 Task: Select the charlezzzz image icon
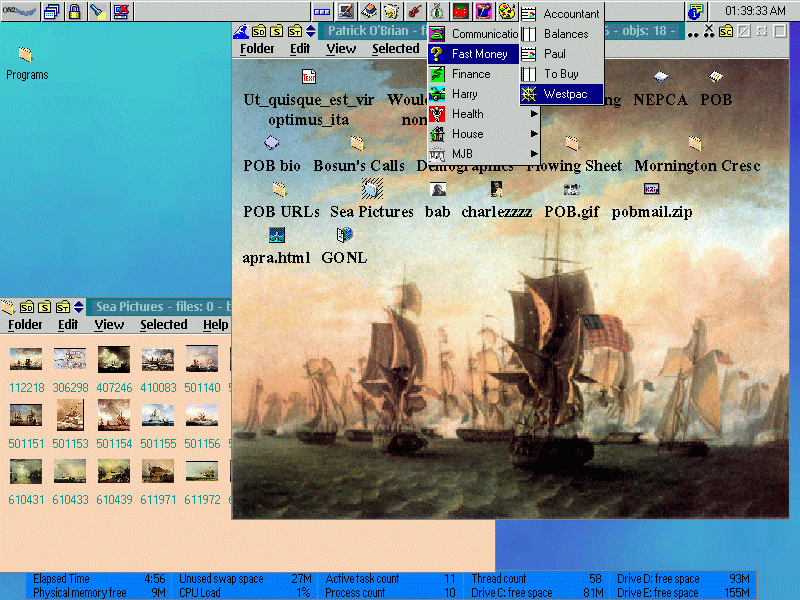[496, 189]
